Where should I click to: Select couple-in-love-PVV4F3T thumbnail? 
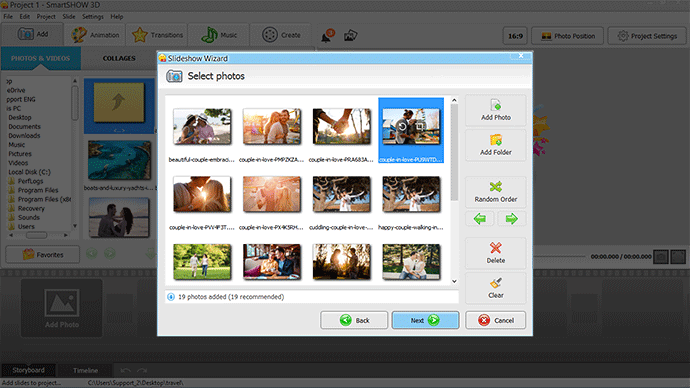202,194
